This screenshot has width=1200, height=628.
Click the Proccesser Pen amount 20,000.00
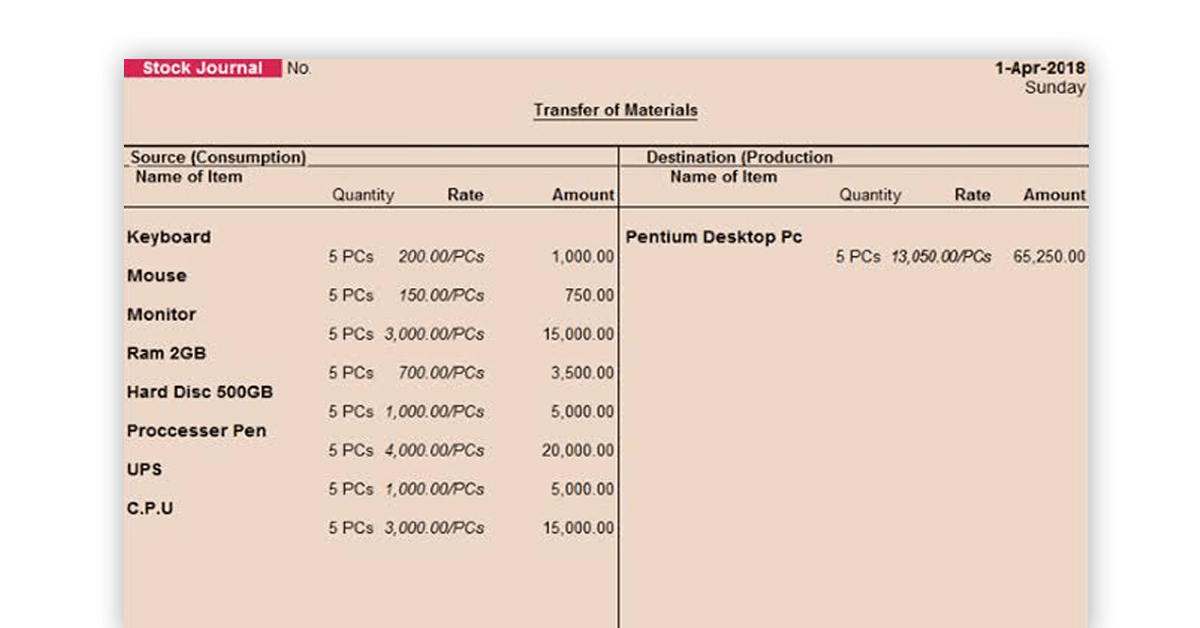[x=578, y=451]
